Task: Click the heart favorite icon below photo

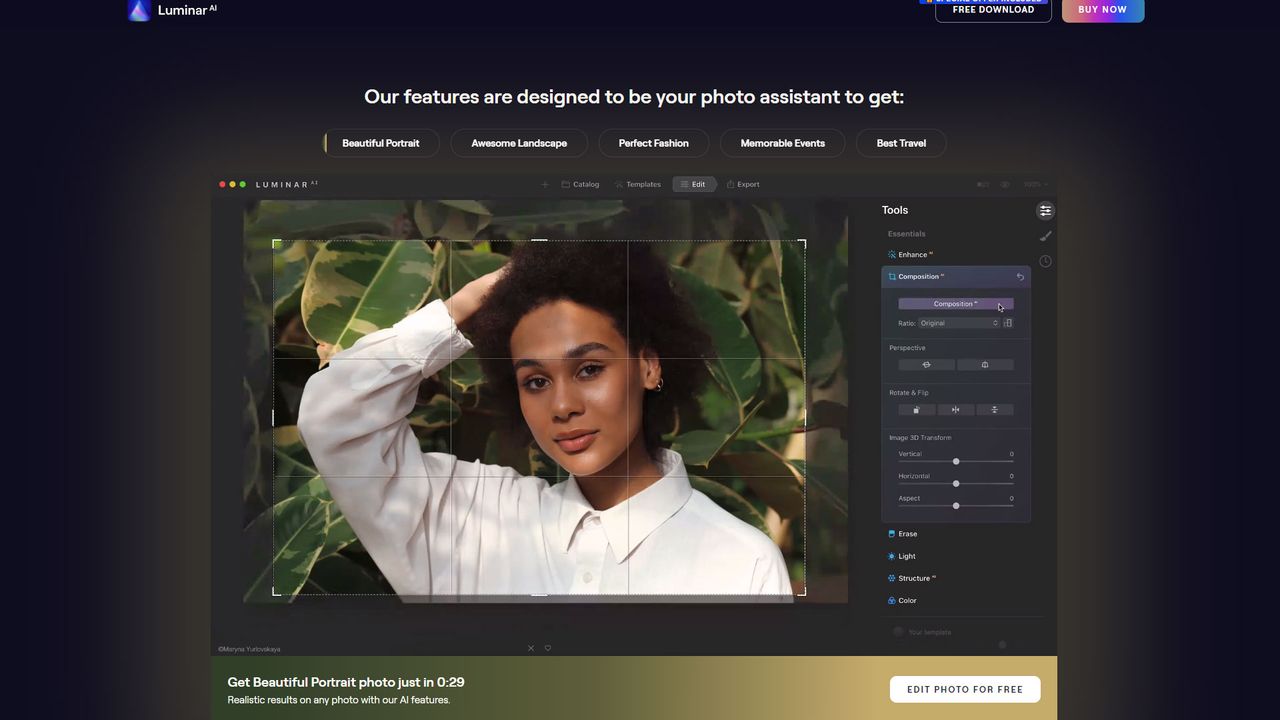Action: (x=548, y=648)
